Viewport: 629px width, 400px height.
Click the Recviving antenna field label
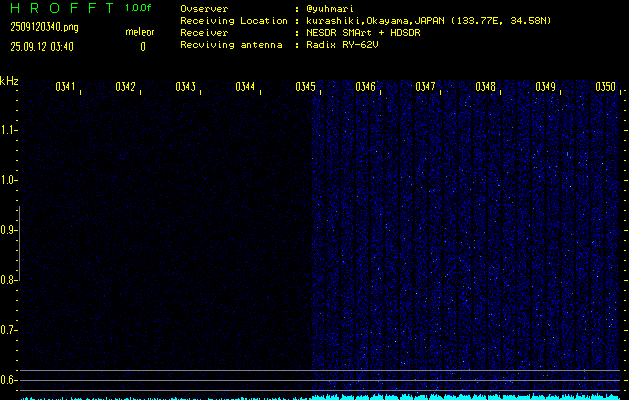[x=231, y=45]
